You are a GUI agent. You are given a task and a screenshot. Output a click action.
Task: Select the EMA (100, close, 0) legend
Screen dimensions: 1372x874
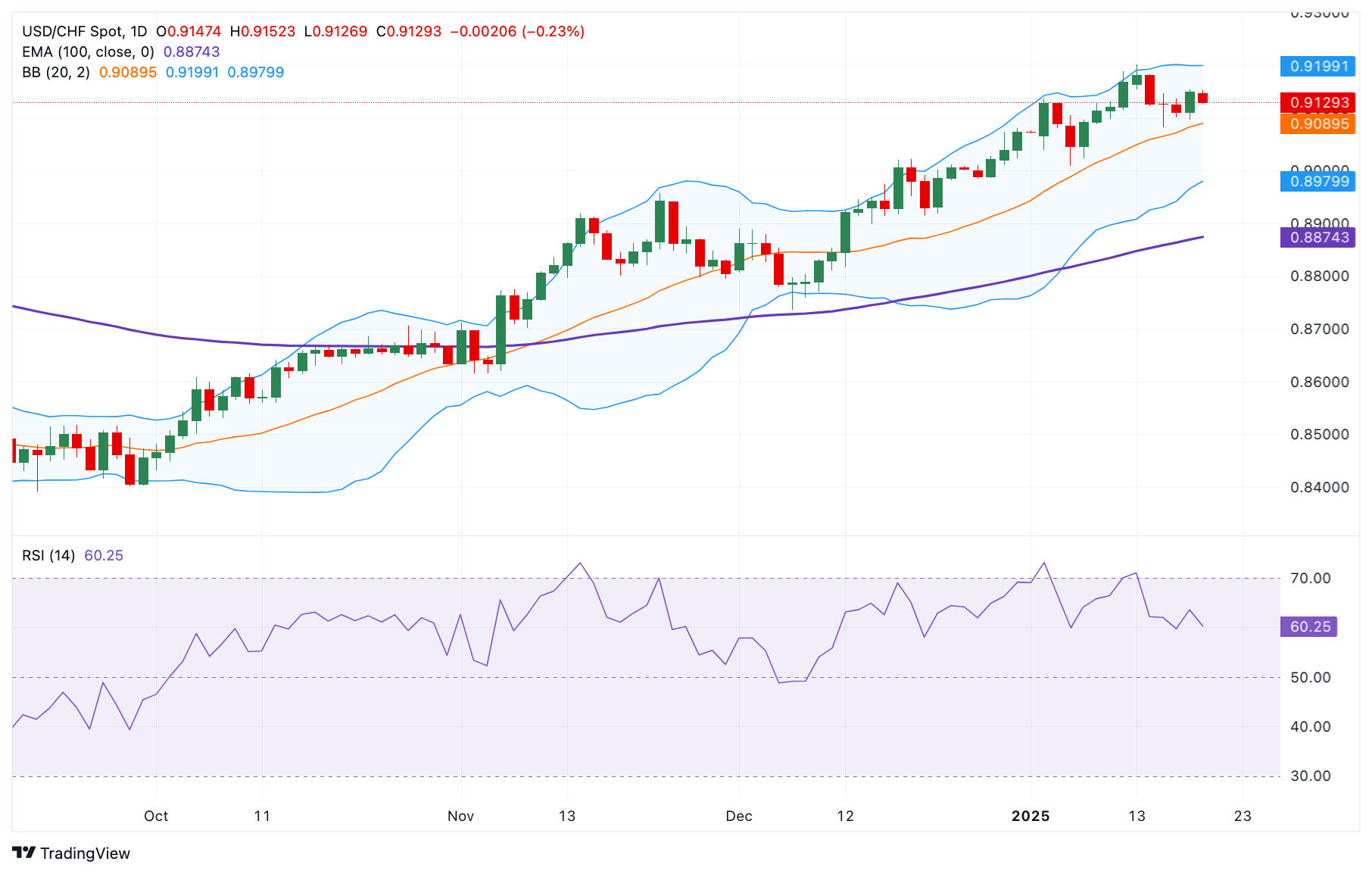click(x=88, y=52)
